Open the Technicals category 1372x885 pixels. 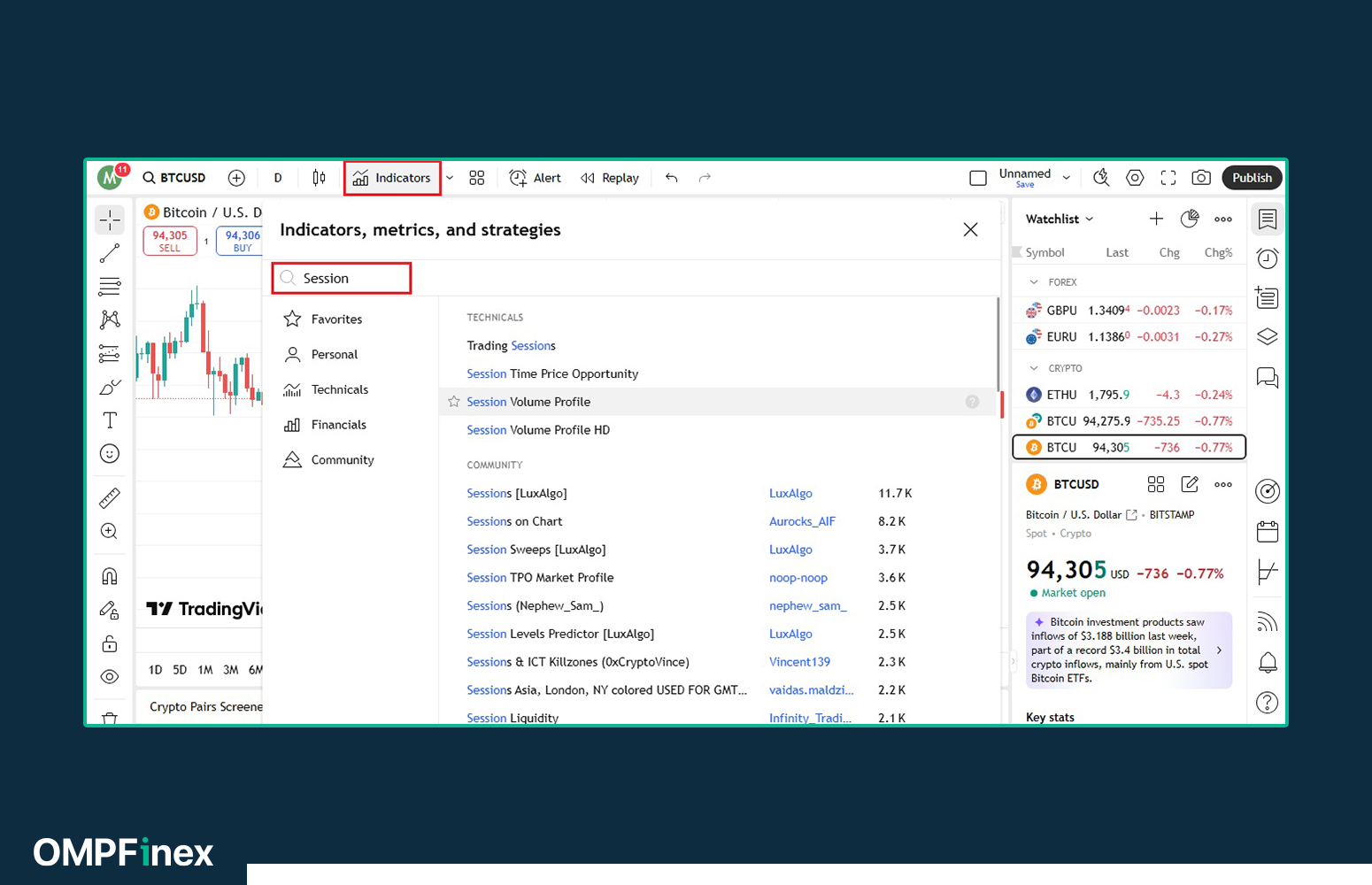point(326,389)
